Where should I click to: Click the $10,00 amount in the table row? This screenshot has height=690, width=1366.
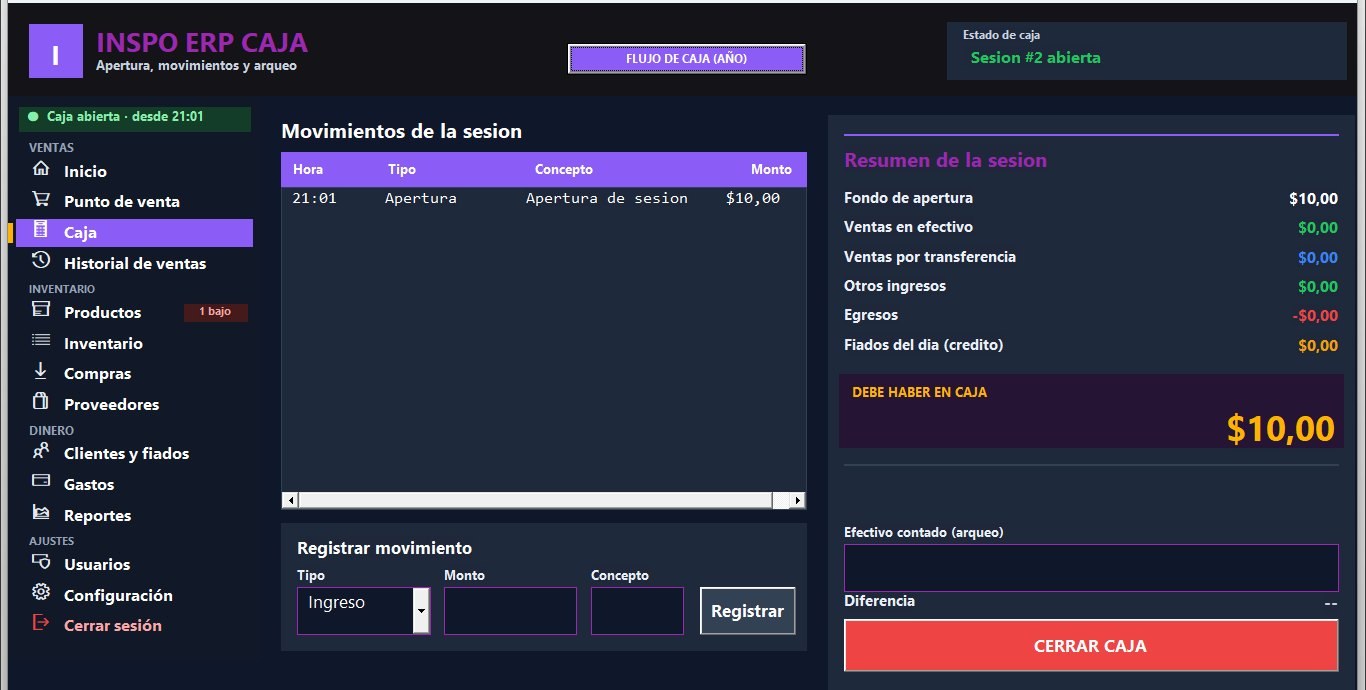(753, 198)
